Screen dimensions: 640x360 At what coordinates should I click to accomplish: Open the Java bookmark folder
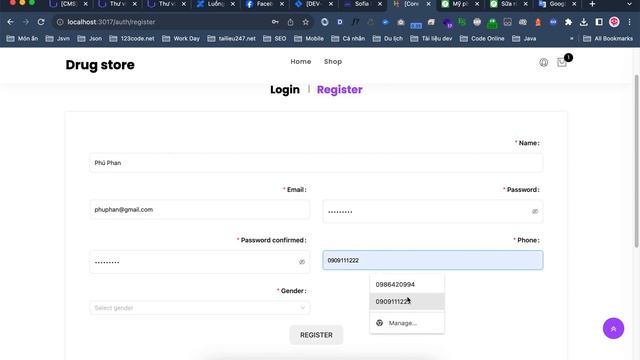524,38
